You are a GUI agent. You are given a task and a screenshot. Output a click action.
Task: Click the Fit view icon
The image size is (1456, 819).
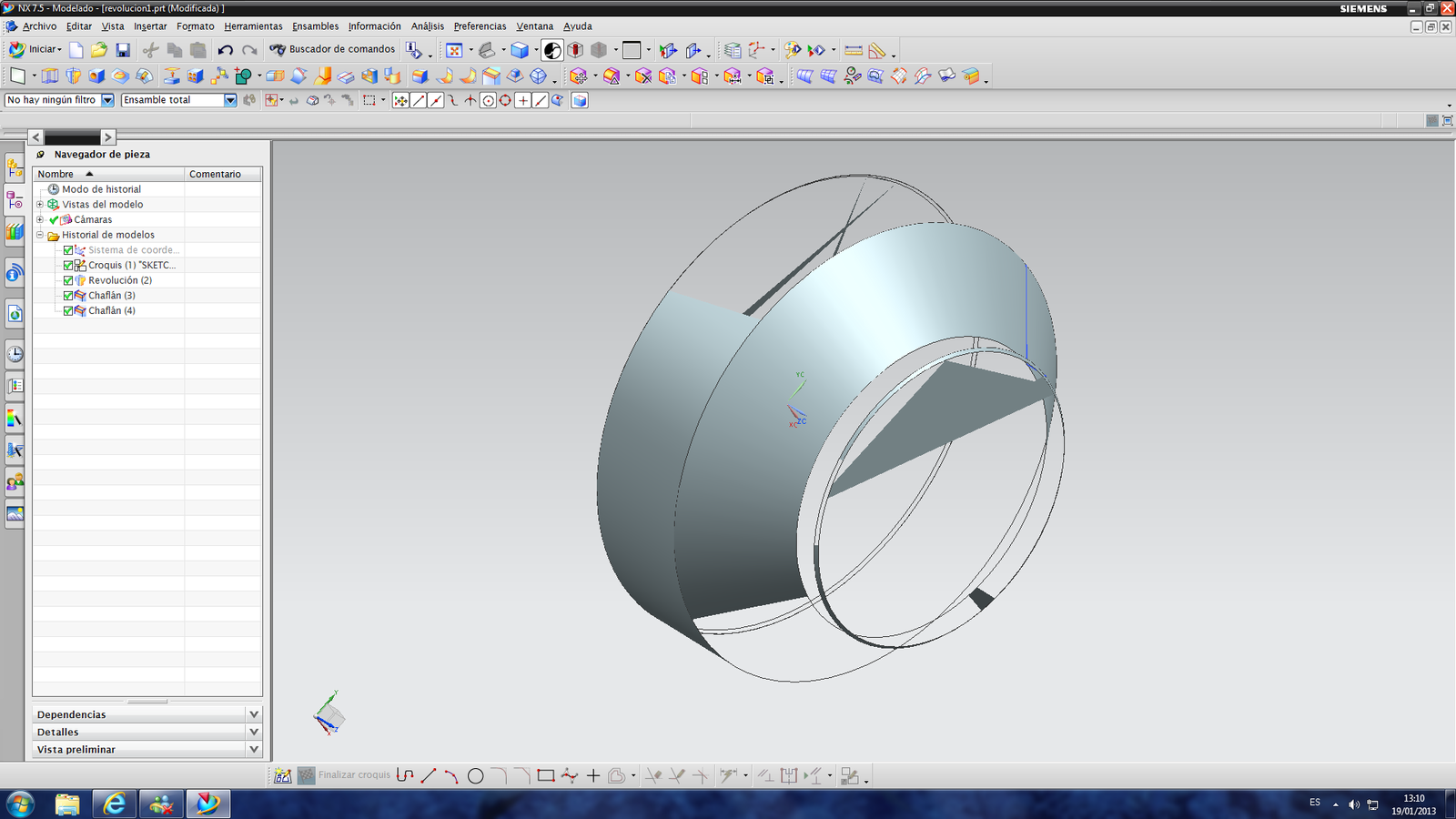[x=454, y=50]
